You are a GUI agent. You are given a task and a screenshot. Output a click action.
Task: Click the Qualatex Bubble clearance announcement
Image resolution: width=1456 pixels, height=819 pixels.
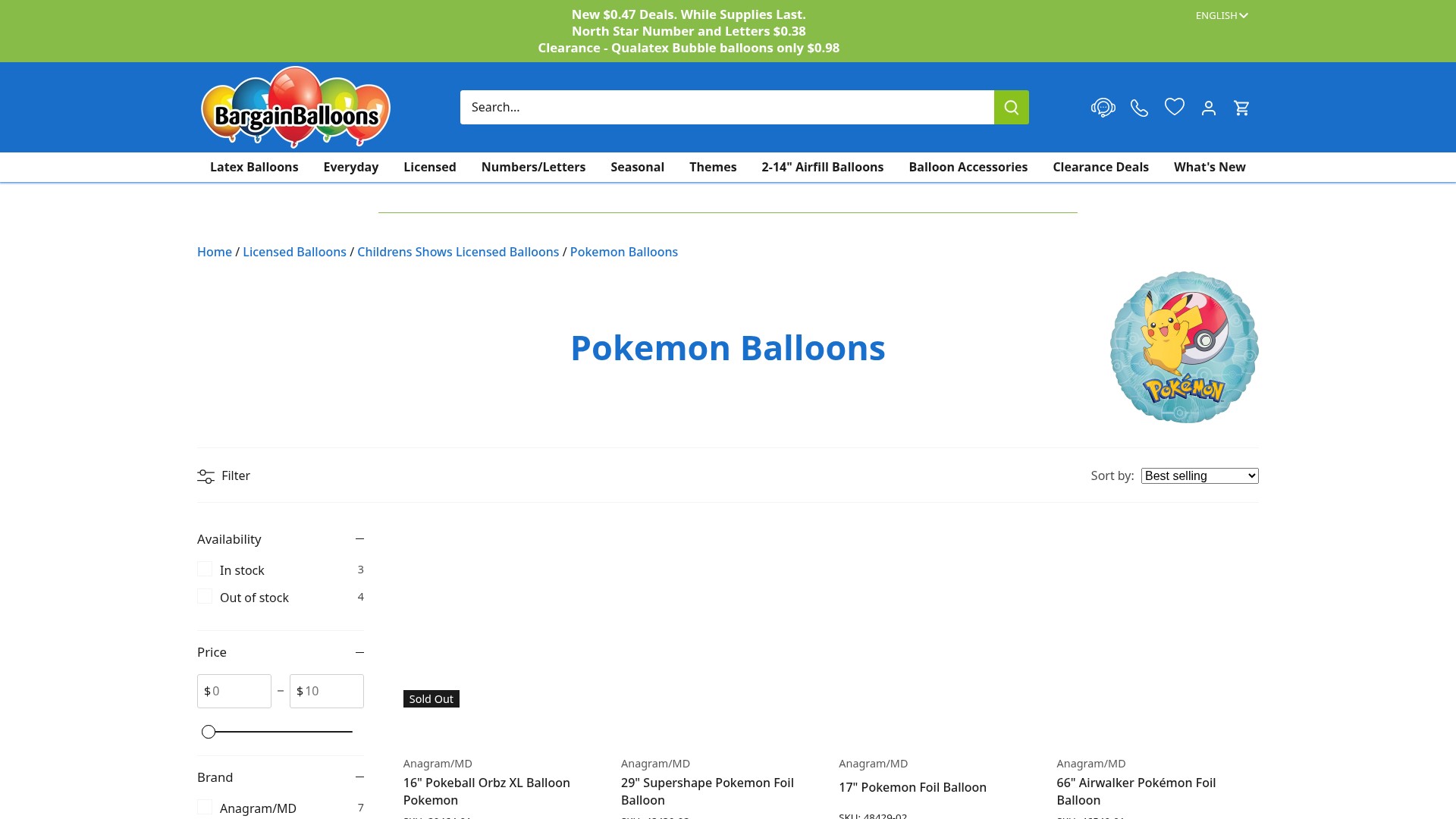tap(689, 48)
